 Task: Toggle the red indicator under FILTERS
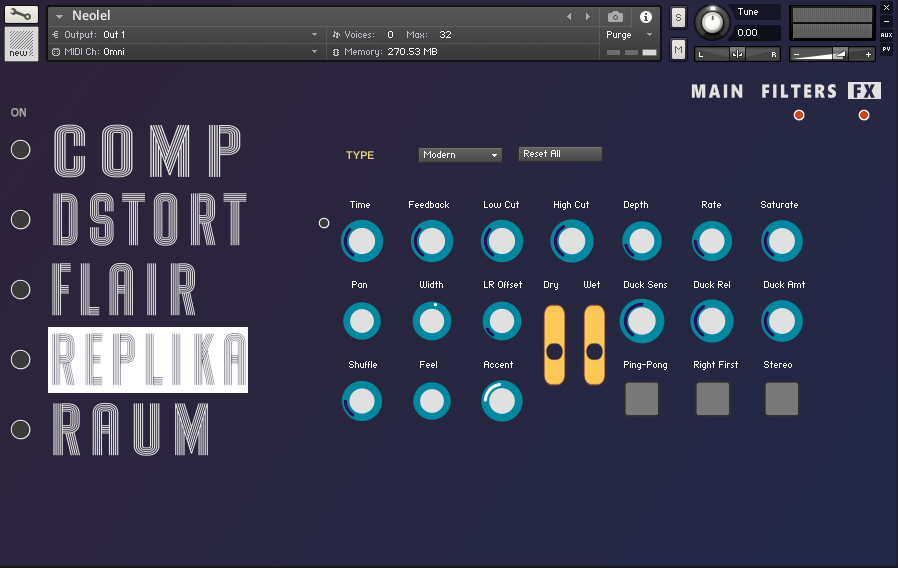click(799, 115)
